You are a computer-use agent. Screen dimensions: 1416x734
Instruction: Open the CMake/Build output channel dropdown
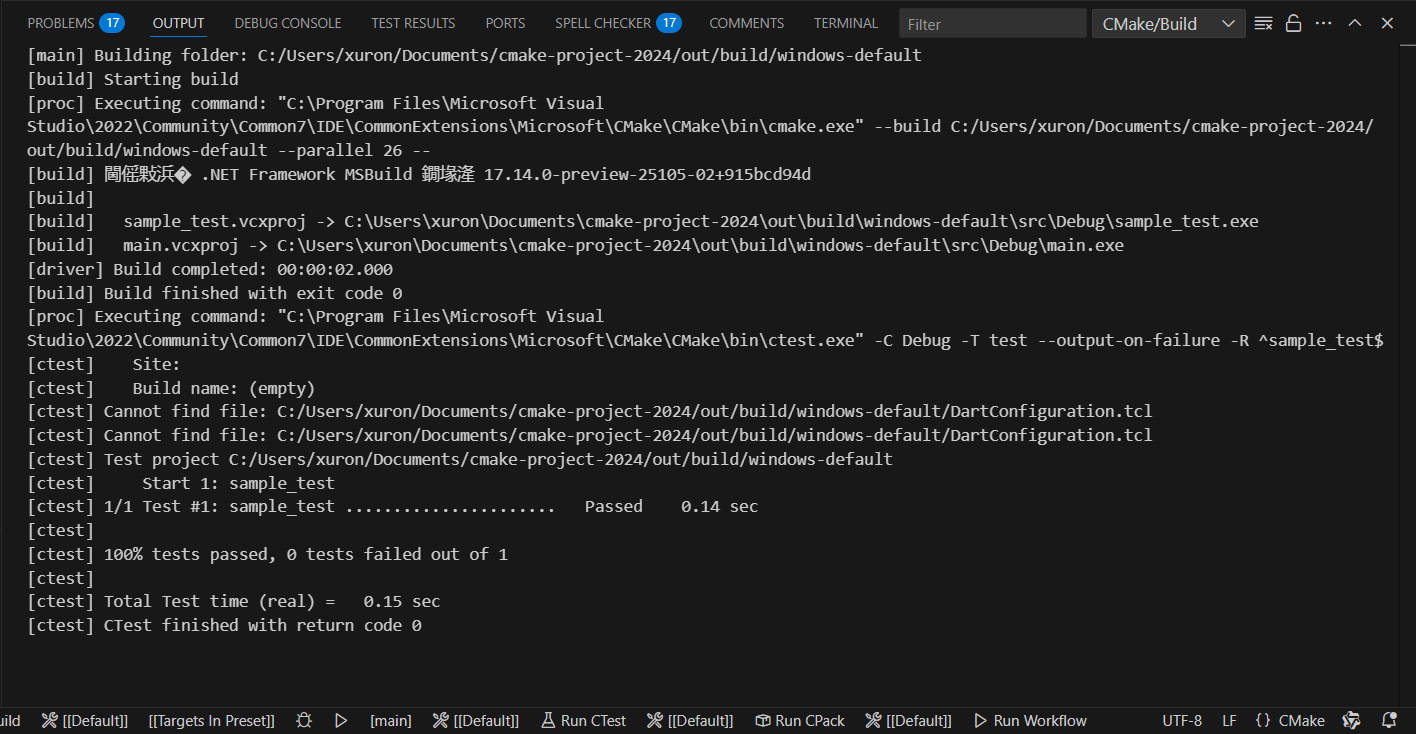(1168, 23)
